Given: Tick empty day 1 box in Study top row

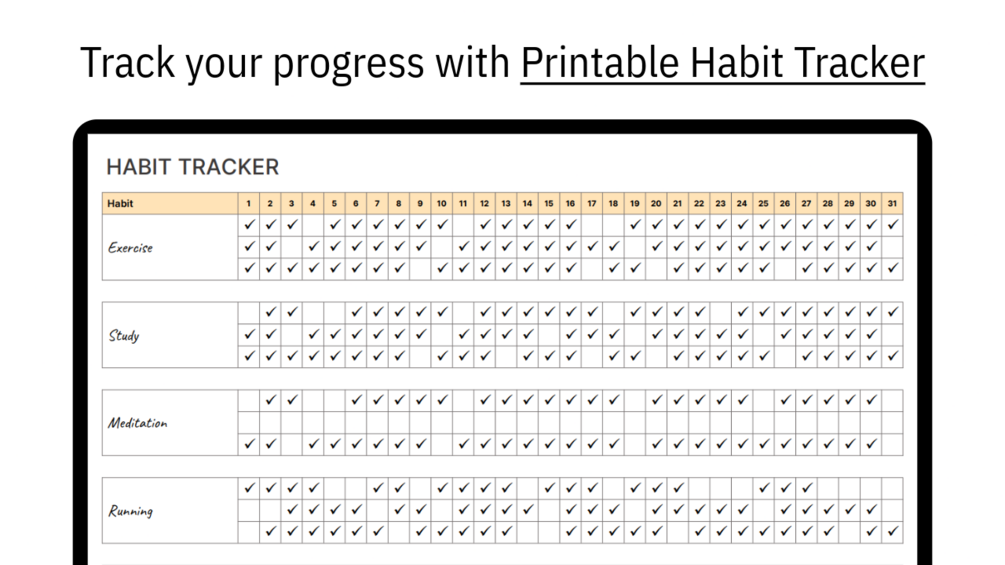Looking at the screenshot, I should (x=249, y=312).
